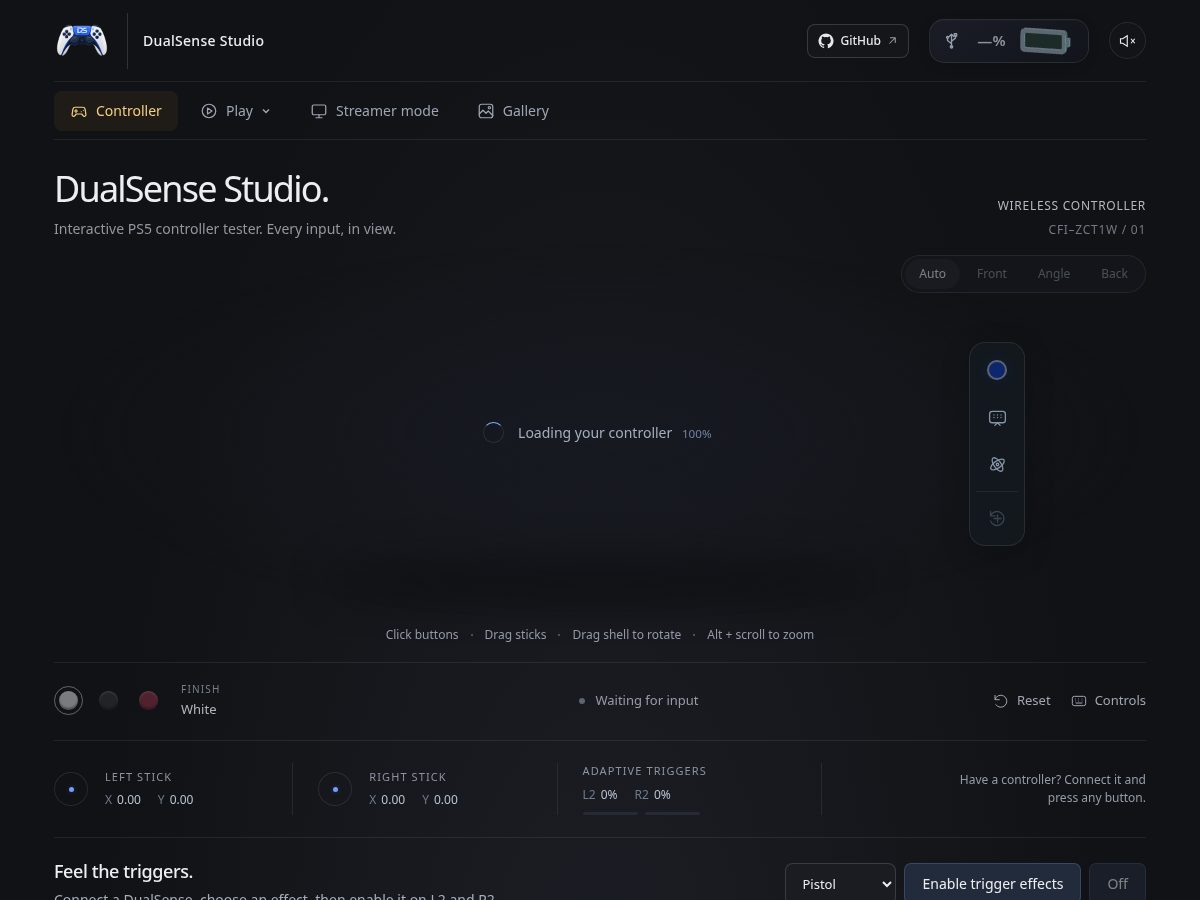
Task: Select the black finish swatch
Action: tap(108, 700)
